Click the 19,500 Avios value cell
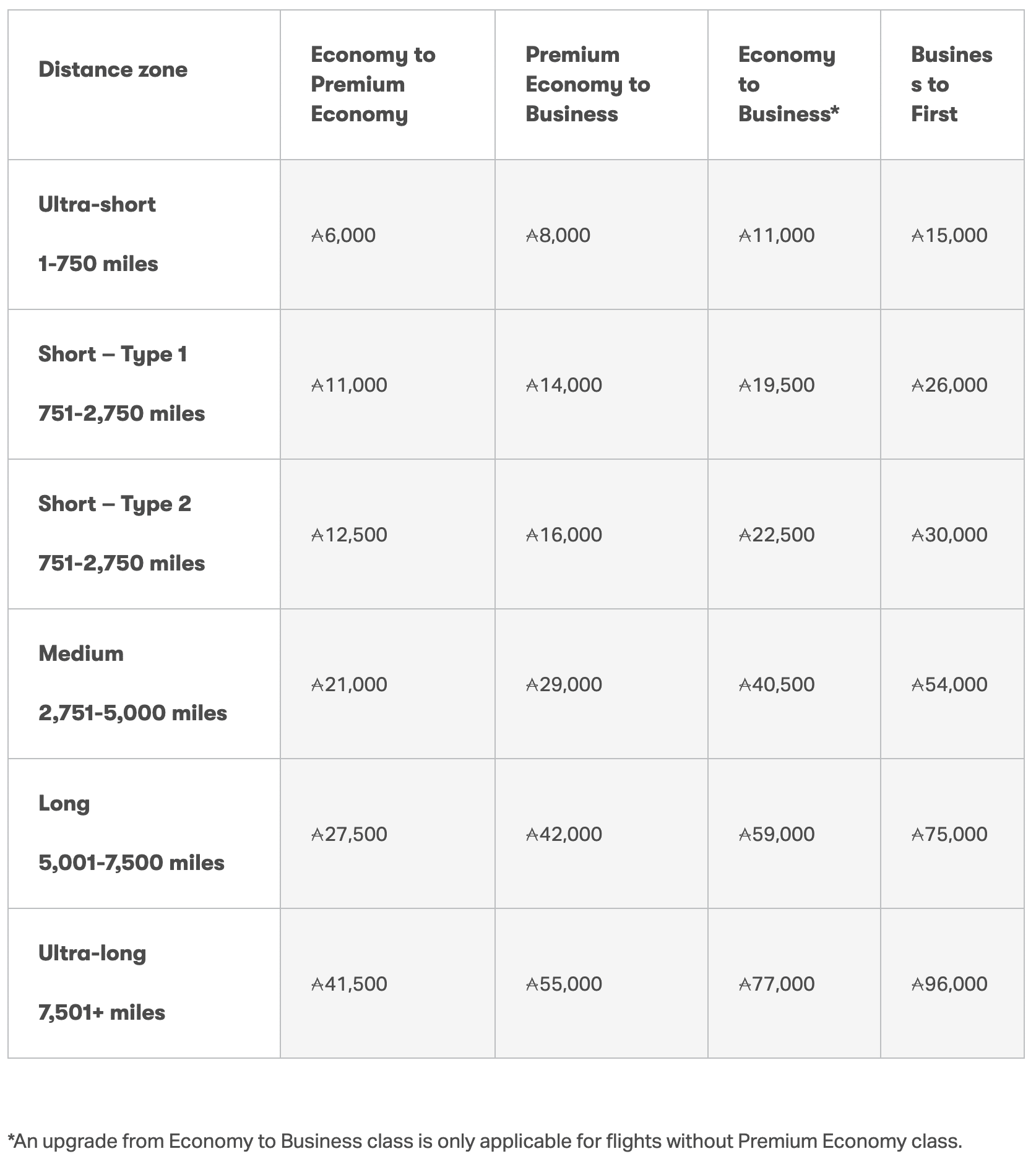The image size is (1036, 1167). pos(777,385)
